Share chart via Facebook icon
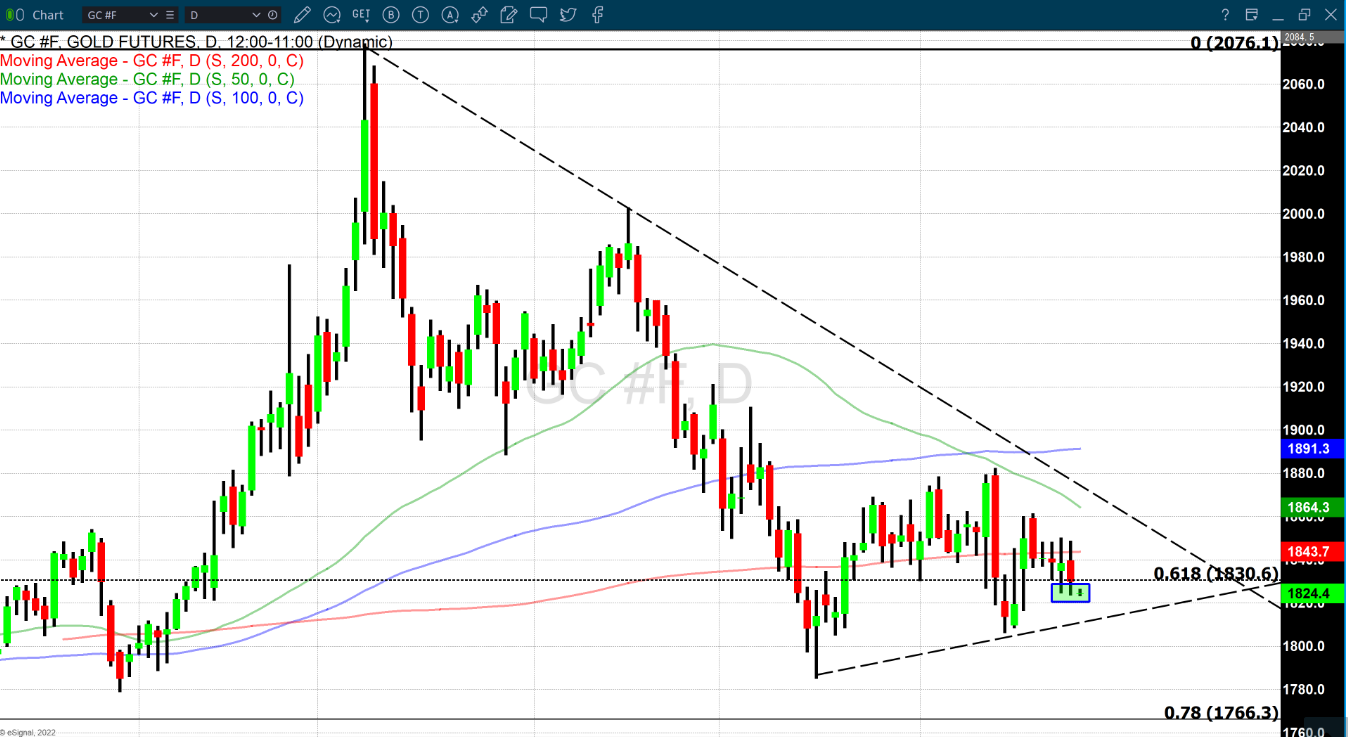The height and width of the screenshot is (737, 1348). 598,15
